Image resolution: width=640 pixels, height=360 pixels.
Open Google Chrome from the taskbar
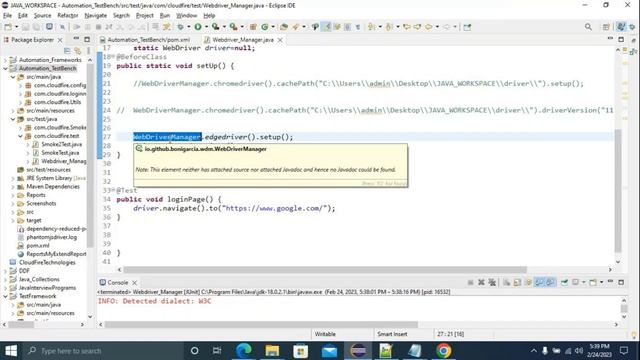[x=443, y=351]
